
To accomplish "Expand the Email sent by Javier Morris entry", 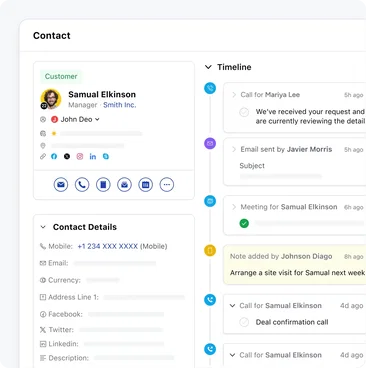I will pos(234,149).
